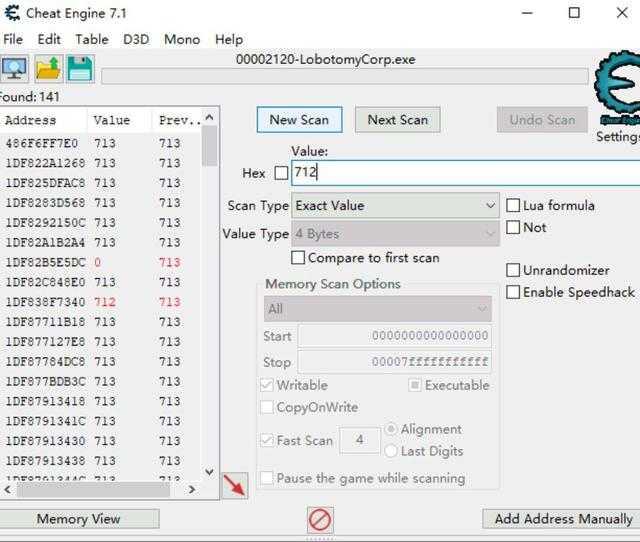Open the process list computer icon

[15, 69]
